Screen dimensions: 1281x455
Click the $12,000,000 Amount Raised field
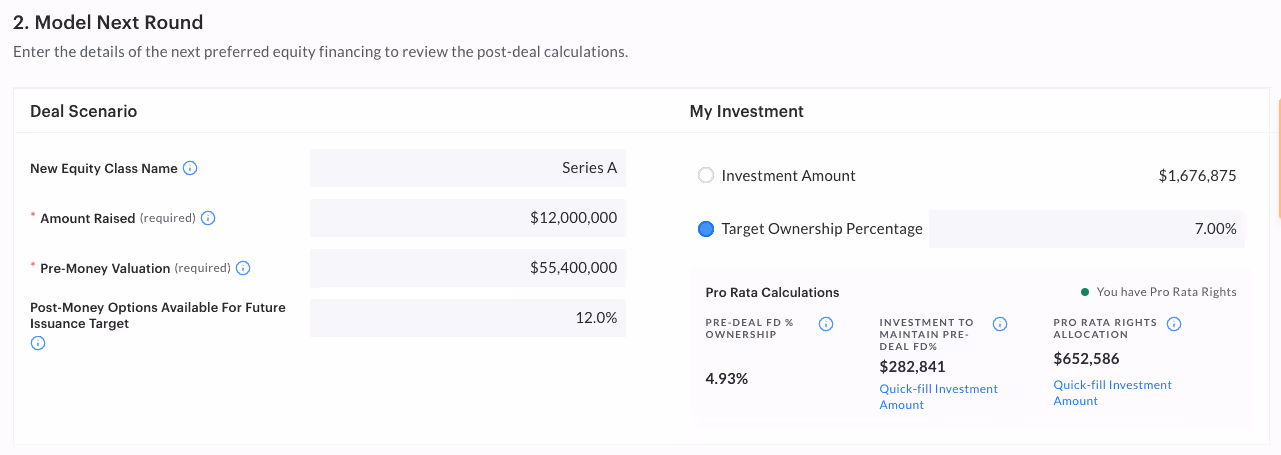468,218
